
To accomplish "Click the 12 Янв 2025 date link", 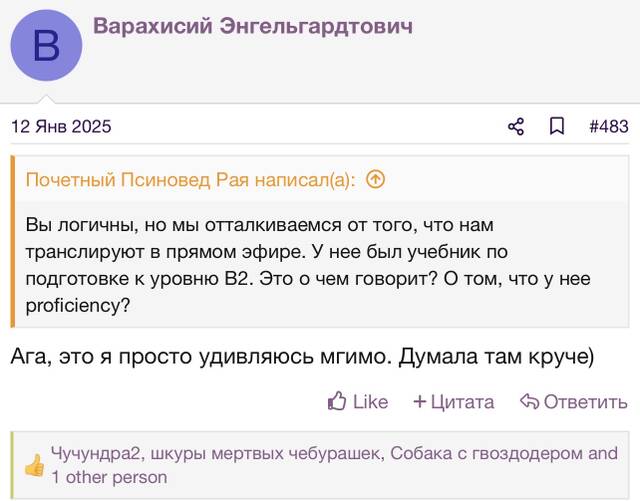I will click(61, 126).
